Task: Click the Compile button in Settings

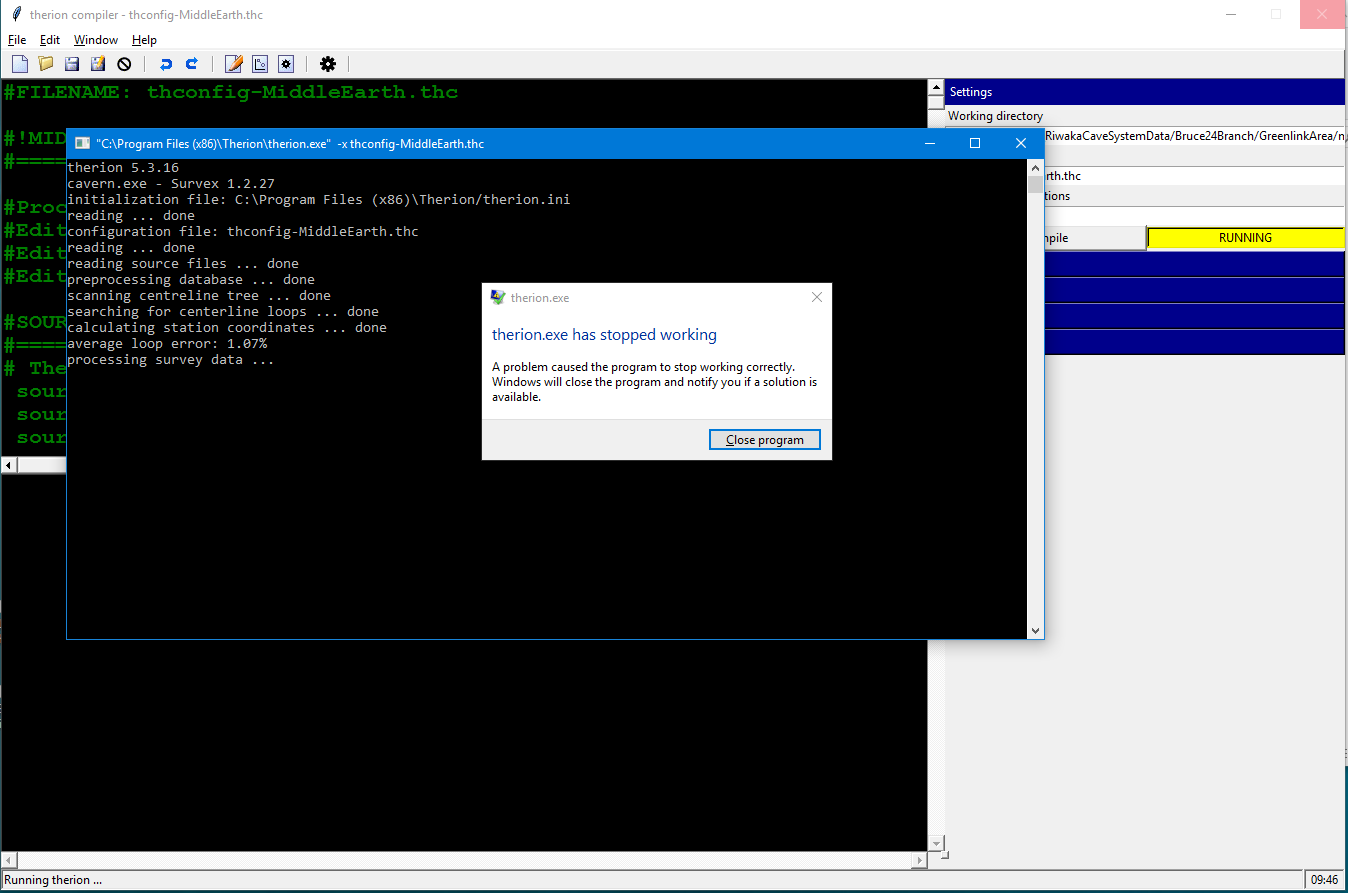Action: pyautogui.click(x=1095, y=238)
